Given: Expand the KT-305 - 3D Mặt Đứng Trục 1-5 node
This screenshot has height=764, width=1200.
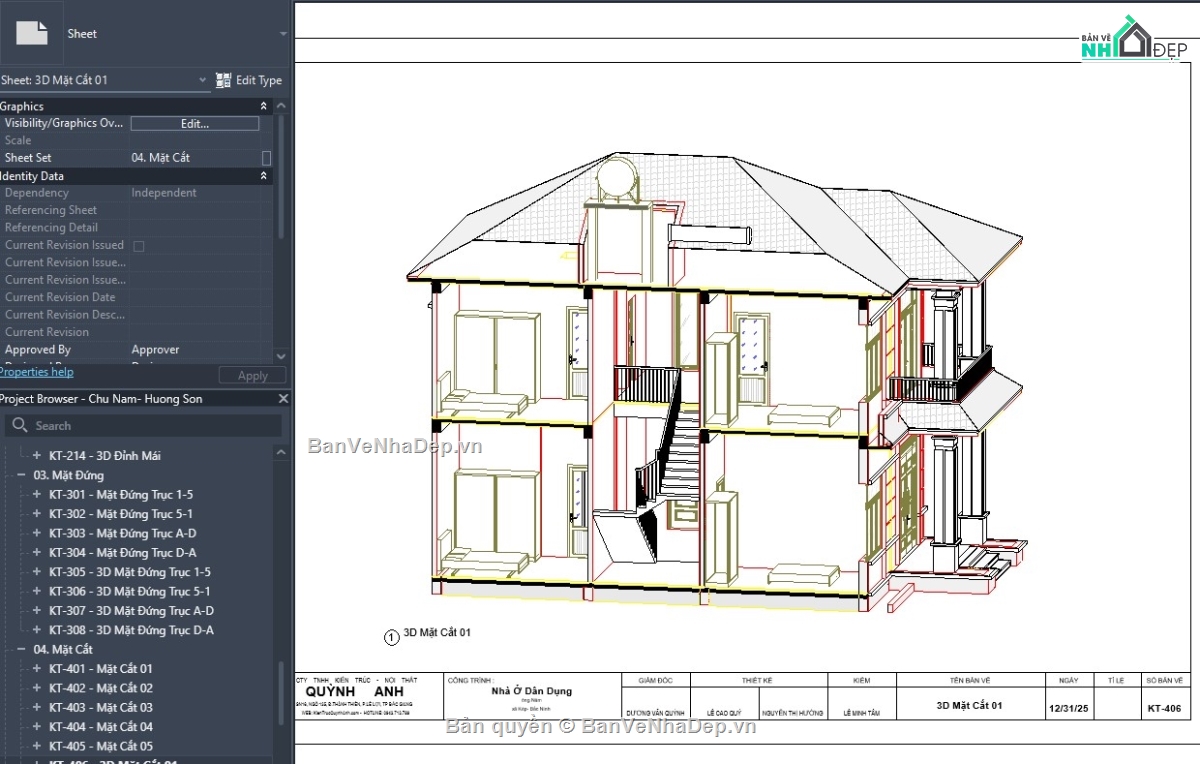Looking at the screenshot, I should [x=37, y=572].
